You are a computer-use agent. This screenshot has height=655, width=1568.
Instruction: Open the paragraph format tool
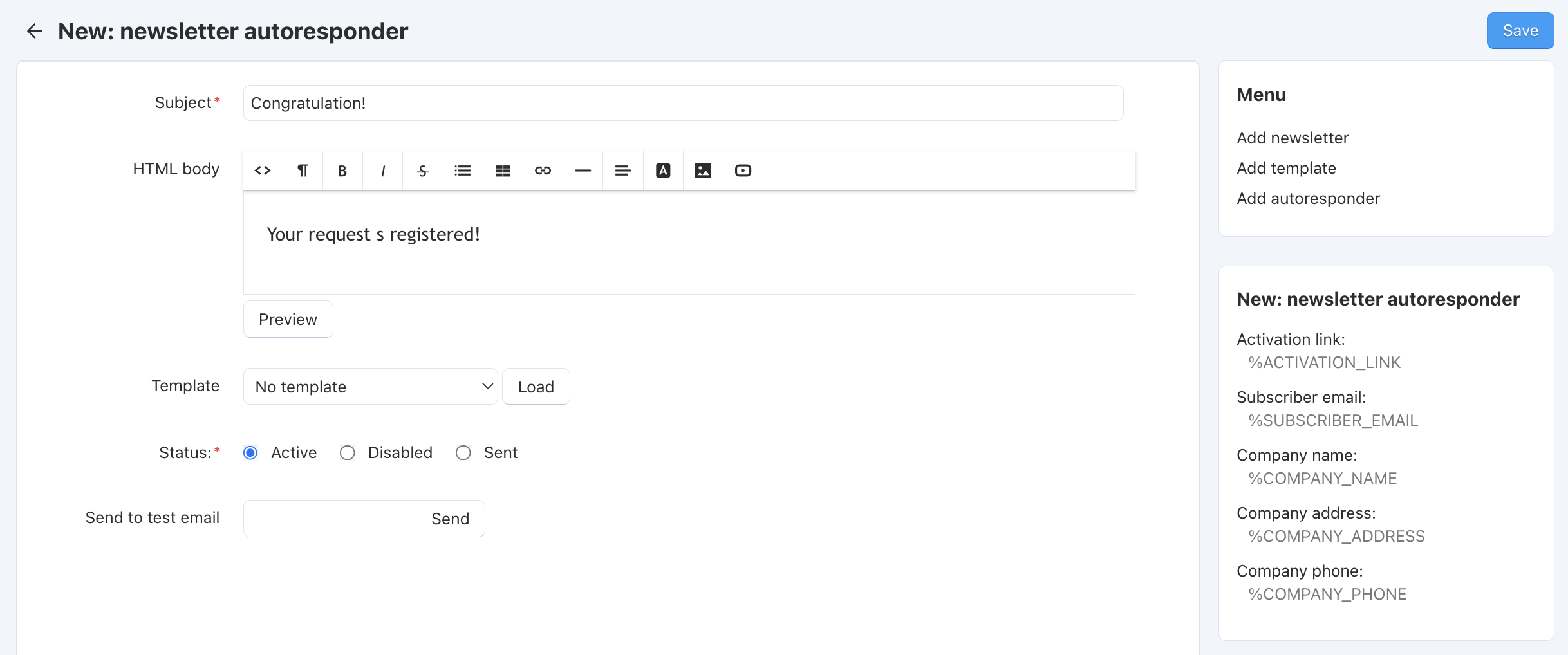(x=303, y=171)
